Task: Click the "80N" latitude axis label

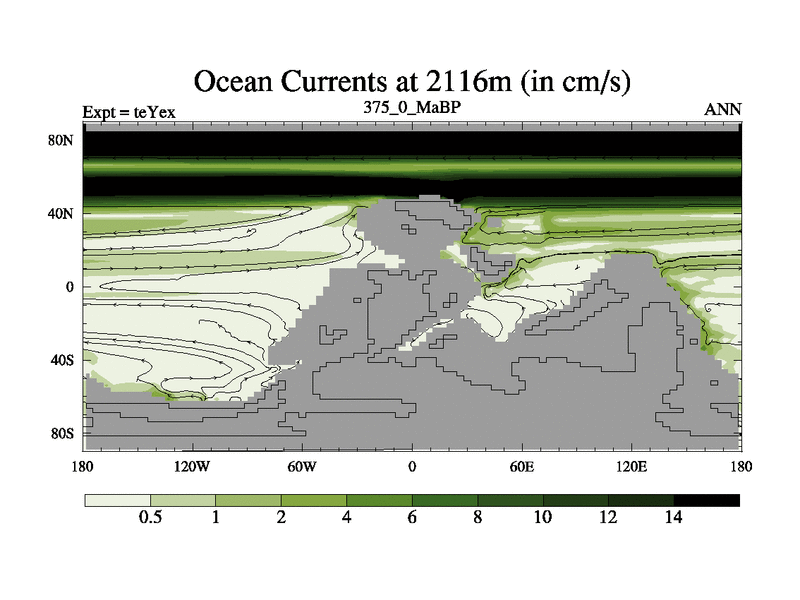Action: click(62, 141)
